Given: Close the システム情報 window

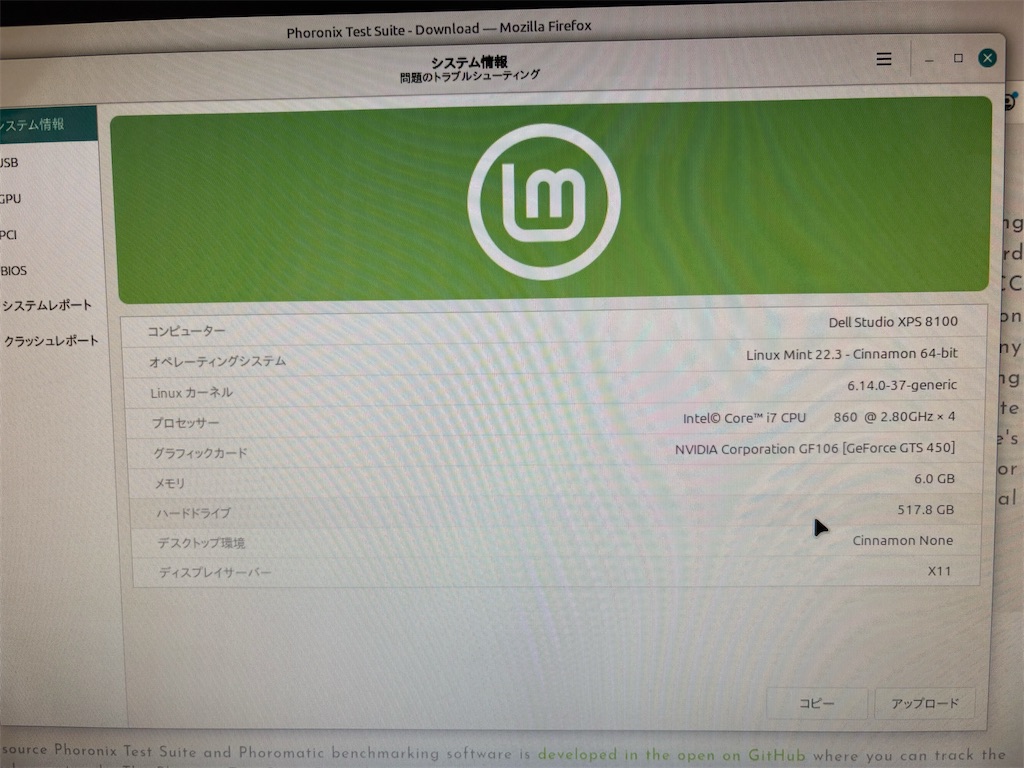Looking at the screenshot, I should tap(987, 58).
